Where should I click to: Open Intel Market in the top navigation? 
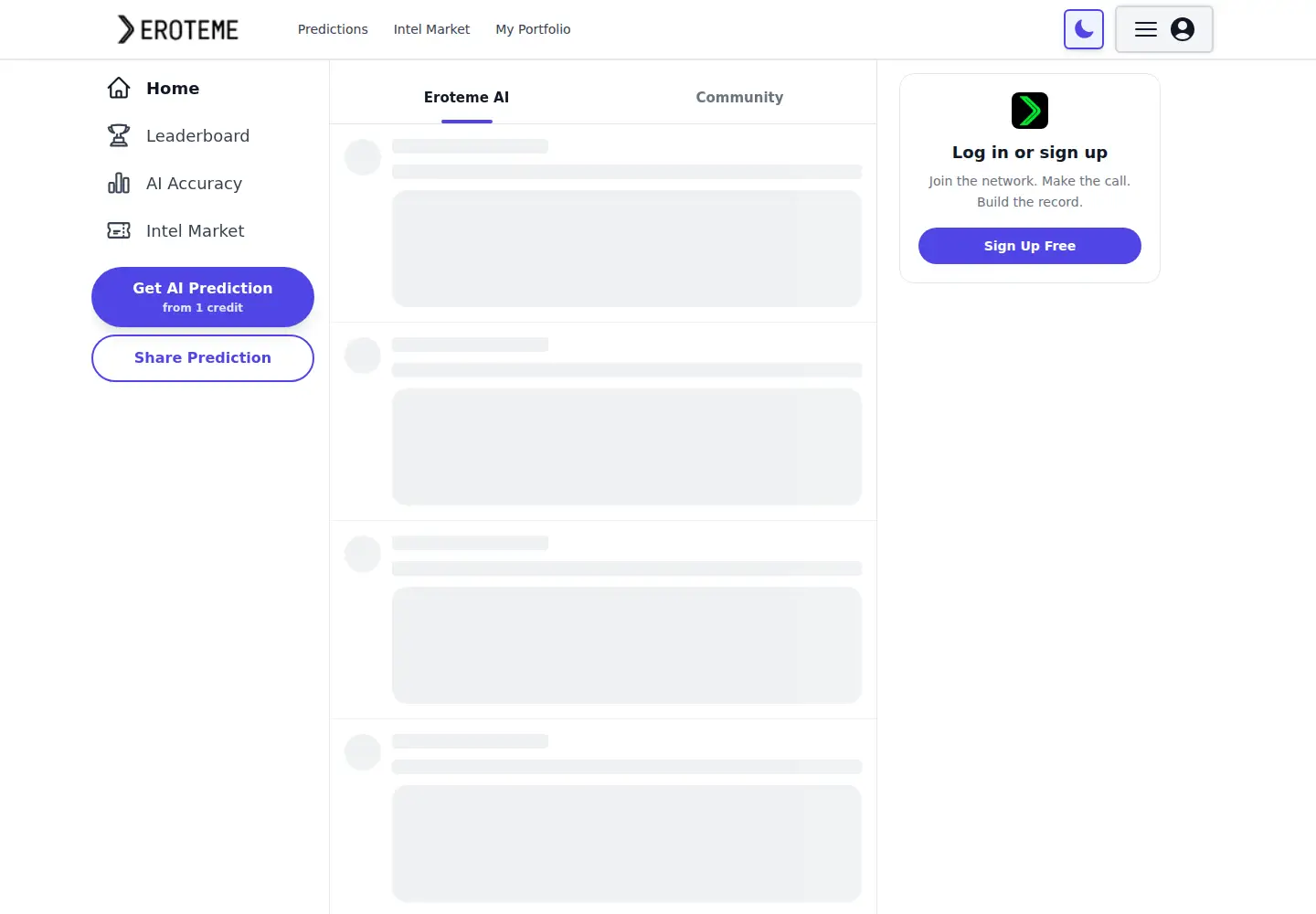(431, 29)
